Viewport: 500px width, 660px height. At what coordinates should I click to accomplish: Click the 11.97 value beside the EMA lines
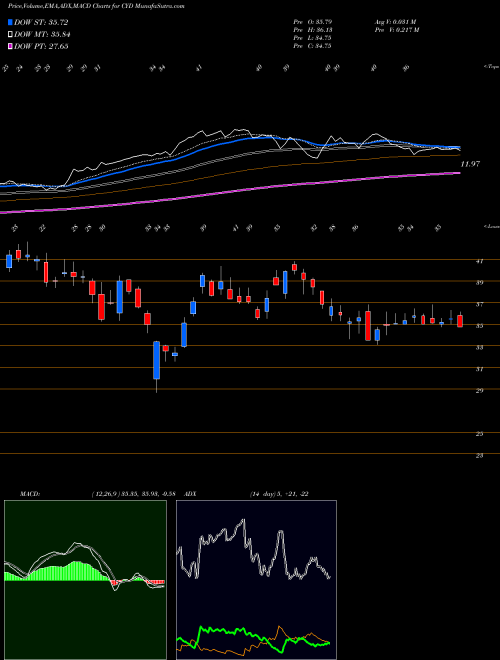tap(470, 164)
